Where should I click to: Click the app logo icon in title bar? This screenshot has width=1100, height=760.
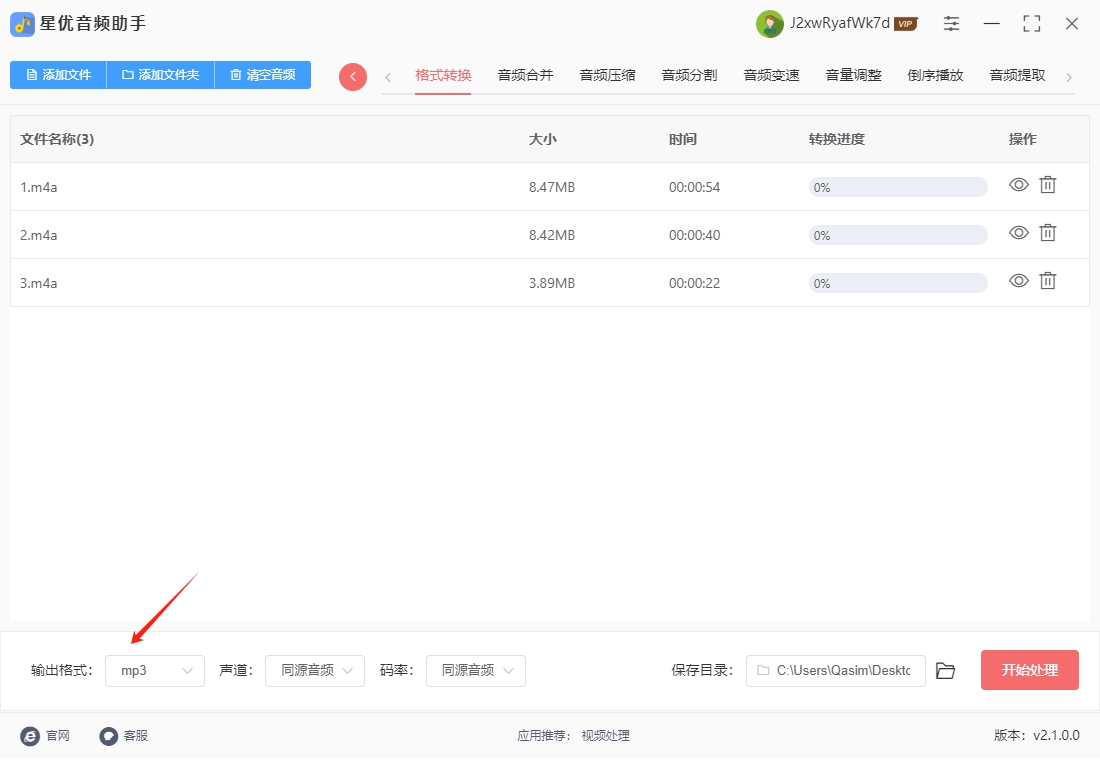point(22,25)
